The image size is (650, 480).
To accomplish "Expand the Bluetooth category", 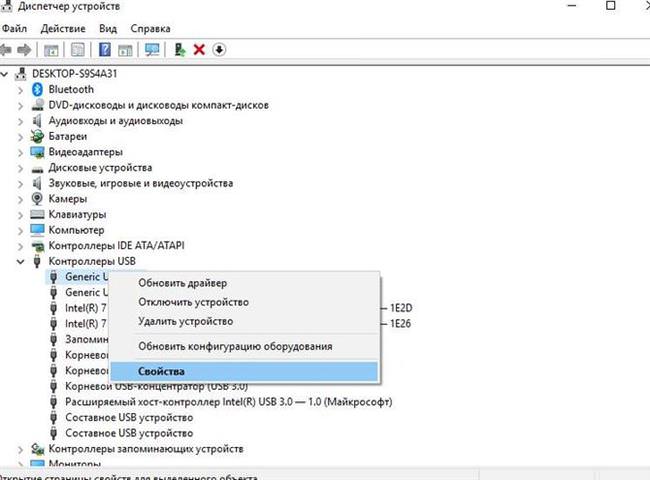I will coord(20,90).
